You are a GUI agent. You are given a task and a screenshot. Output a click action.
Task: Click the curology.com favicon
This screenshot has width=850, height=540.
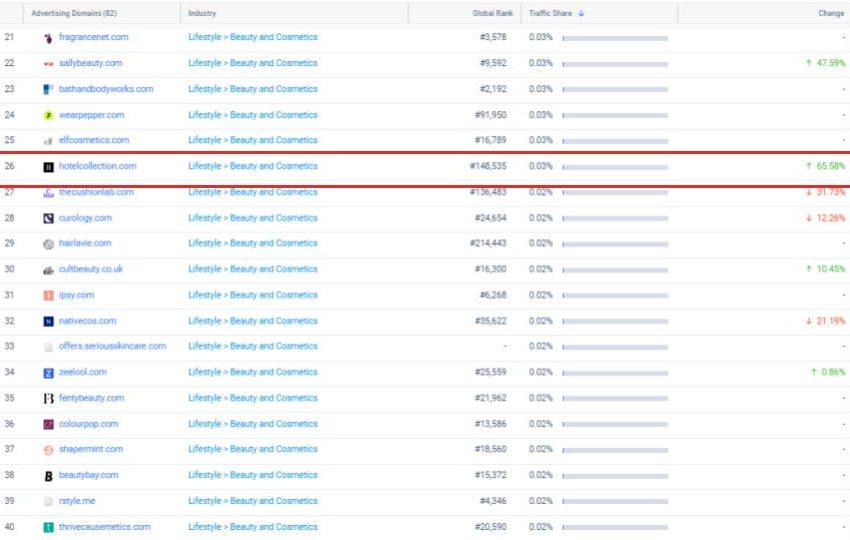(x=48, y=218)
